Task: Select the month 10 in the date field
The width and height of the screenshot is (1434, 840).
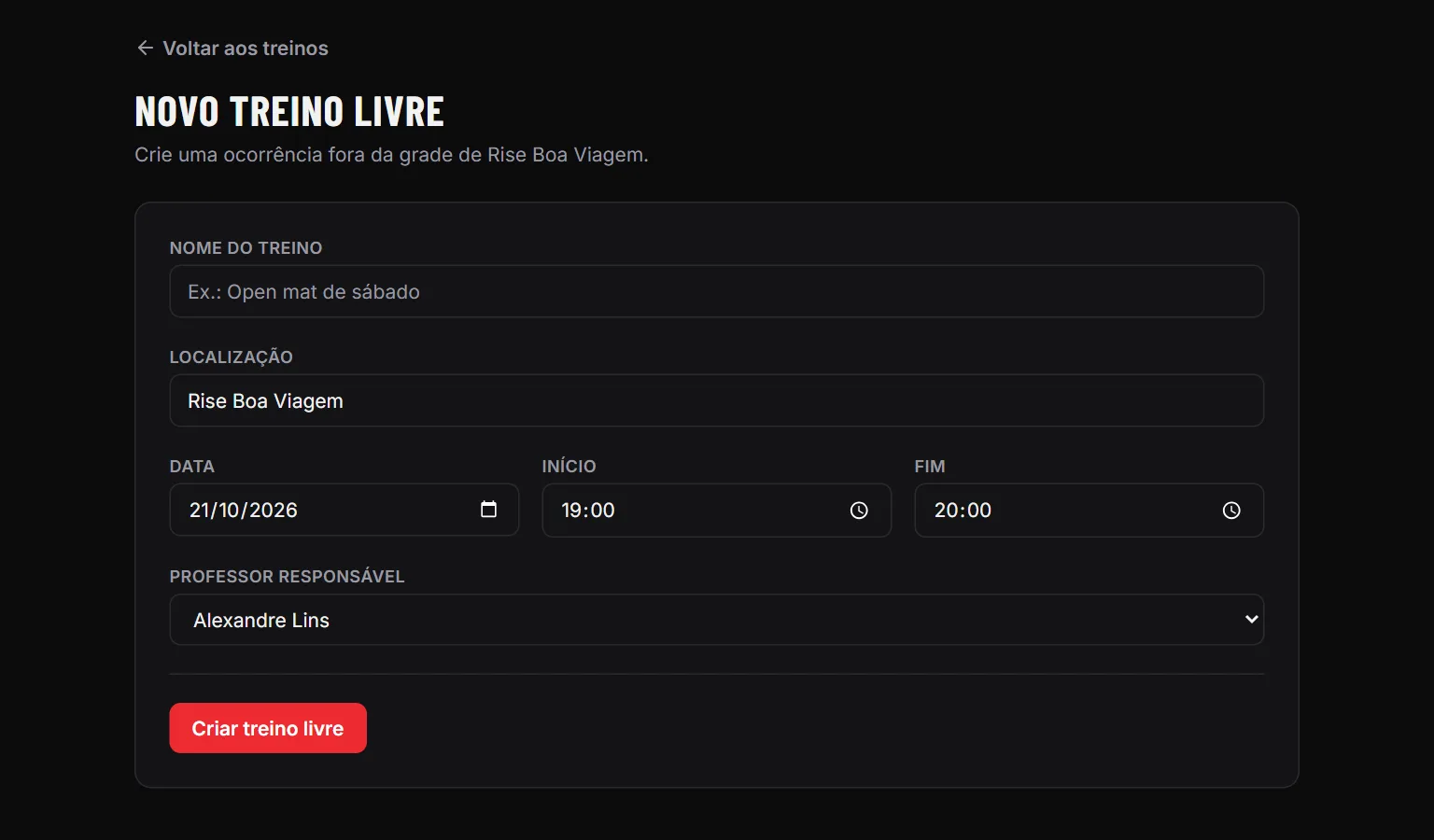Action: point(230,510)
